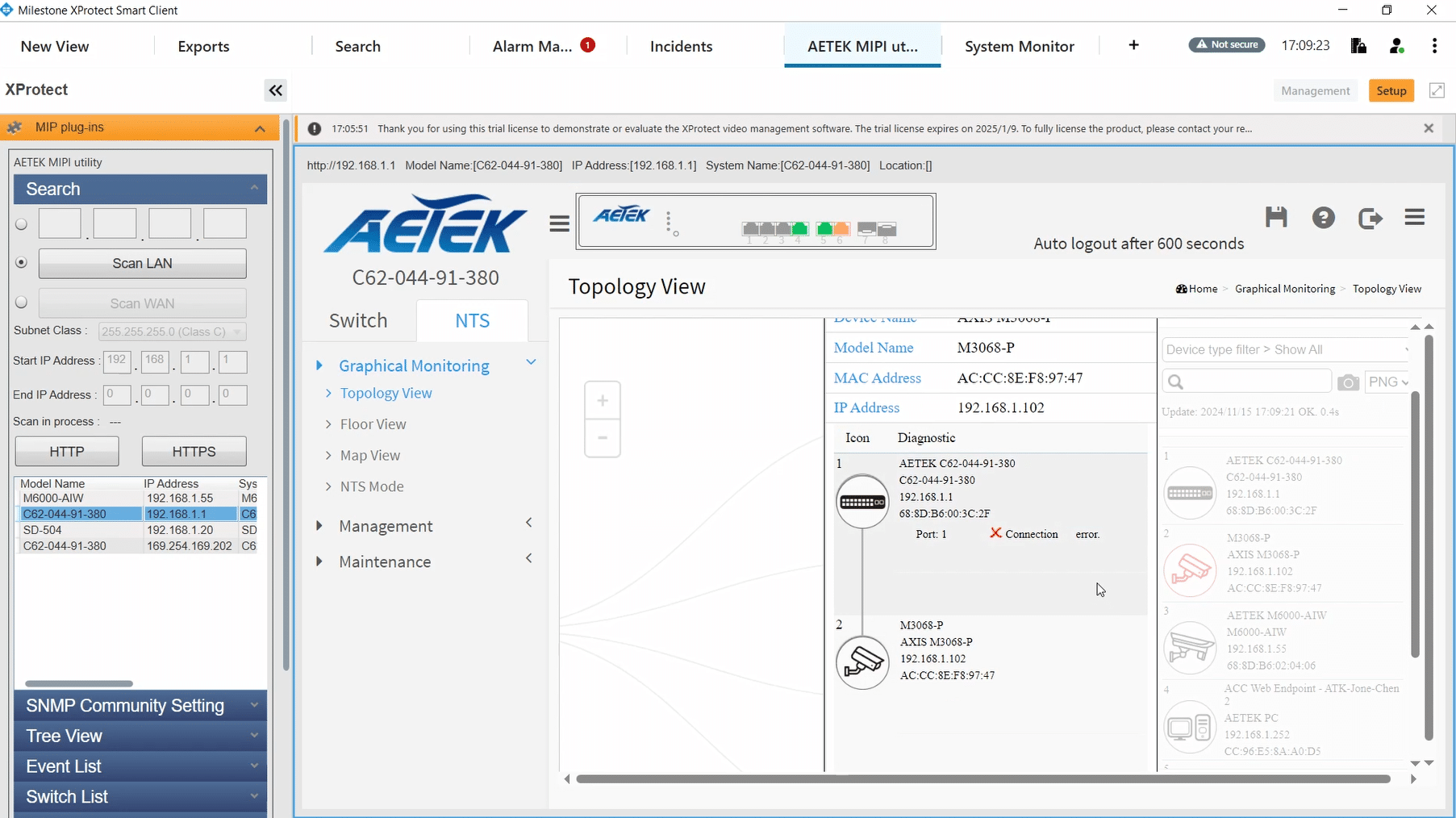Screen dimensions: 1456x818
Task: Toggle full screen mode icon
Action: (x=1437, y=90)
